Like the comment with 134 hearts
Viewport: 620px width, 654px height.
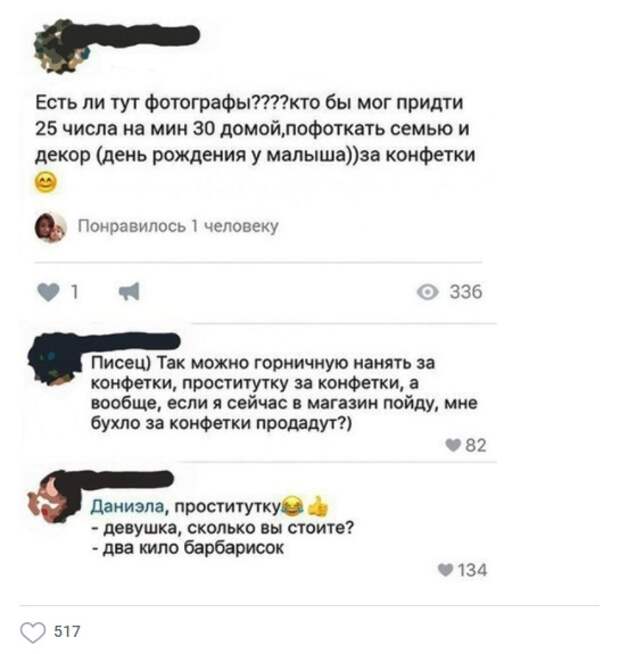pos(445,569)
